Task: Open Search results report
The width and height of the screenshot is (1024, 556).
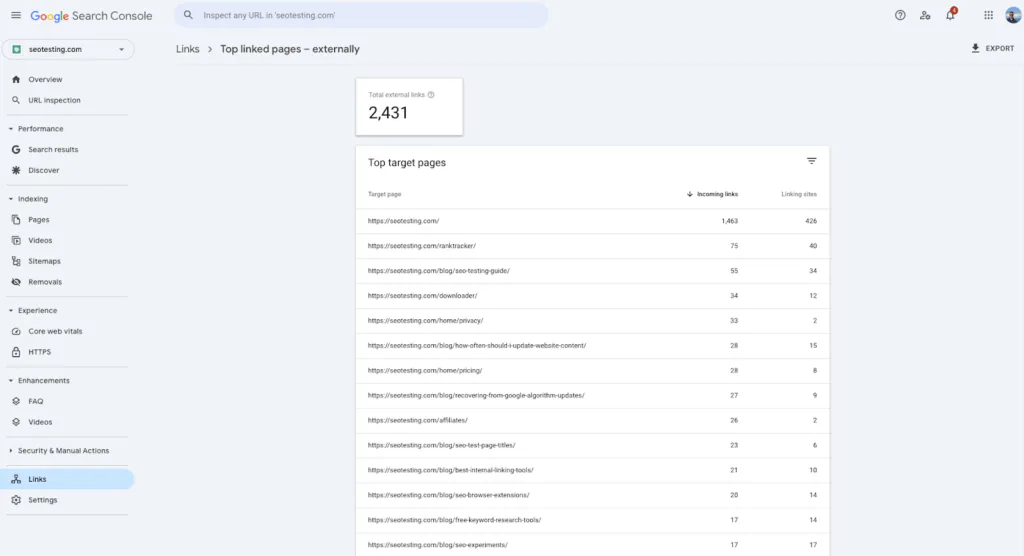Action: tap(53, 150)
